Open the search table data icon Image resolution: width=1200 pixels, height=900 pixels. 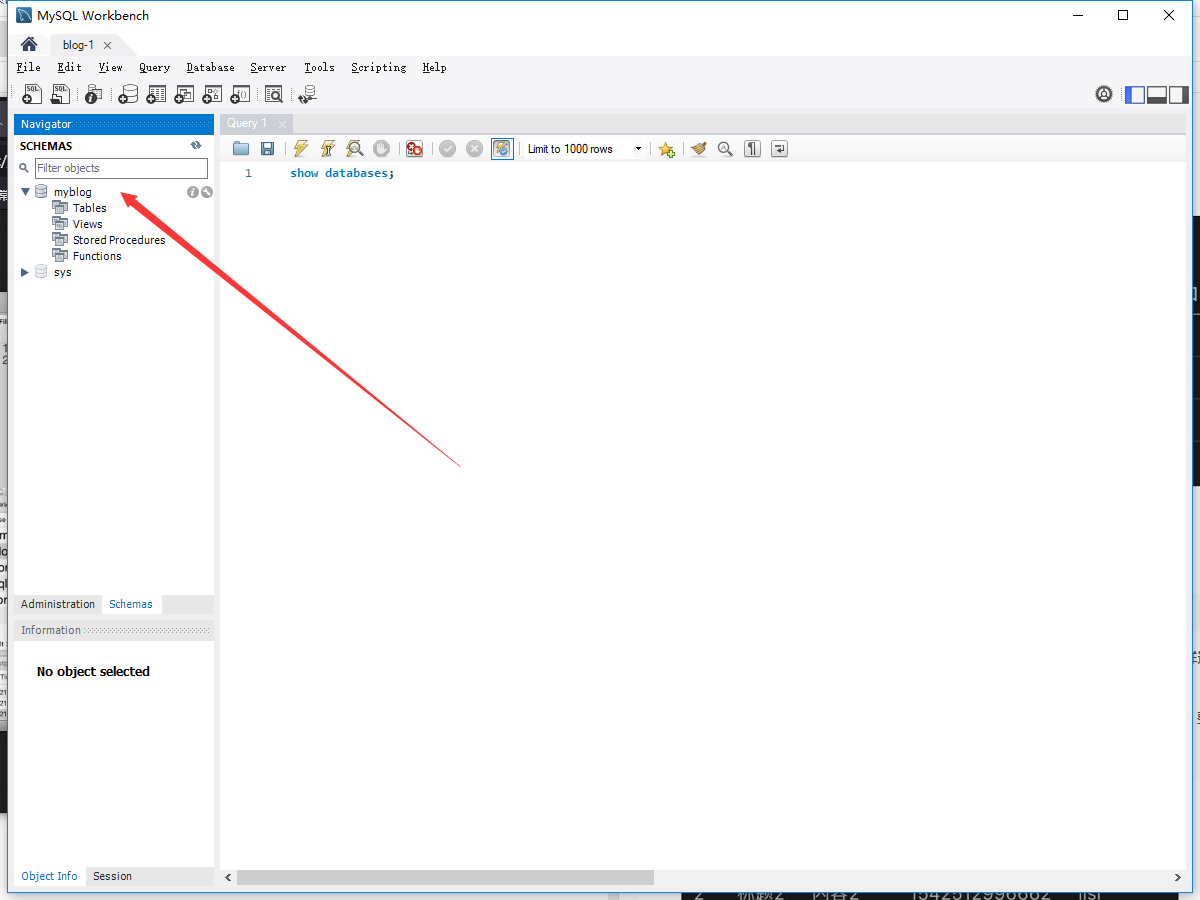273,94
